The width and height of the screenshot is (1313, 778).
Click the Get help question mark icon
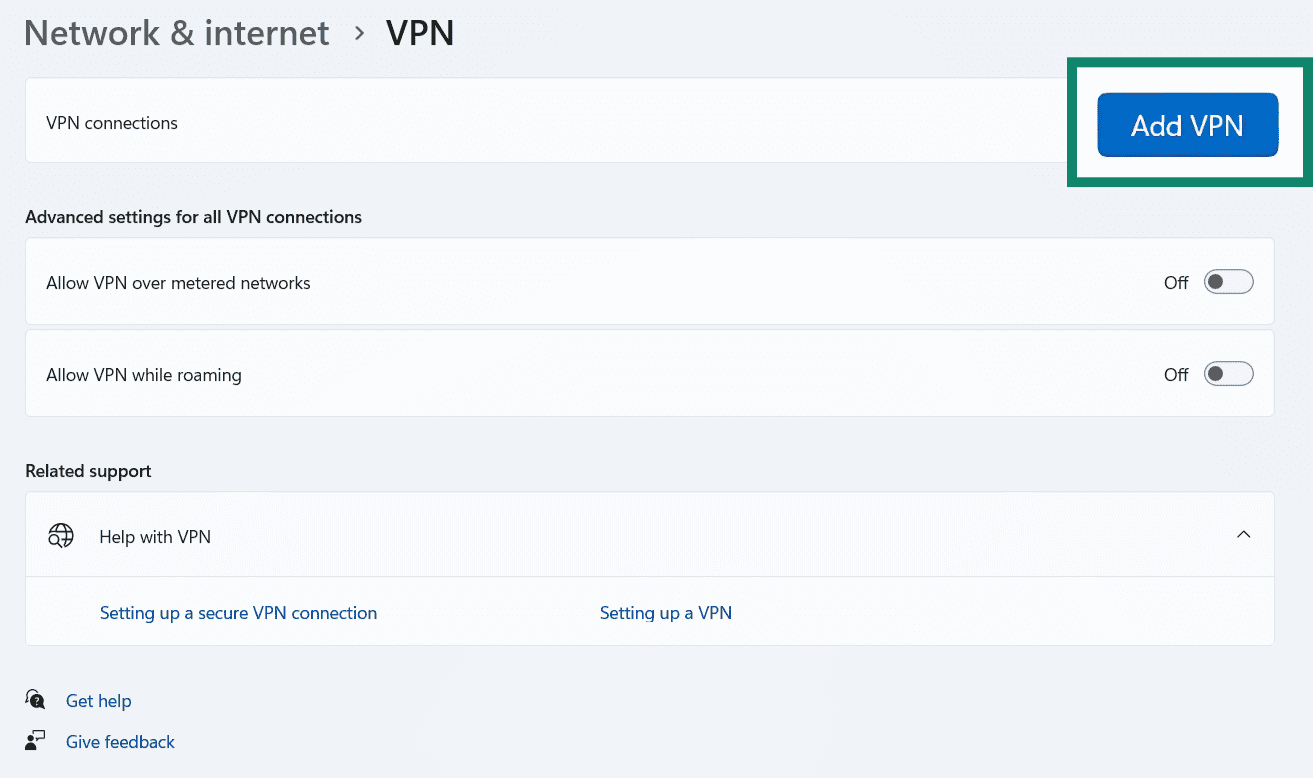pos(34,700)
